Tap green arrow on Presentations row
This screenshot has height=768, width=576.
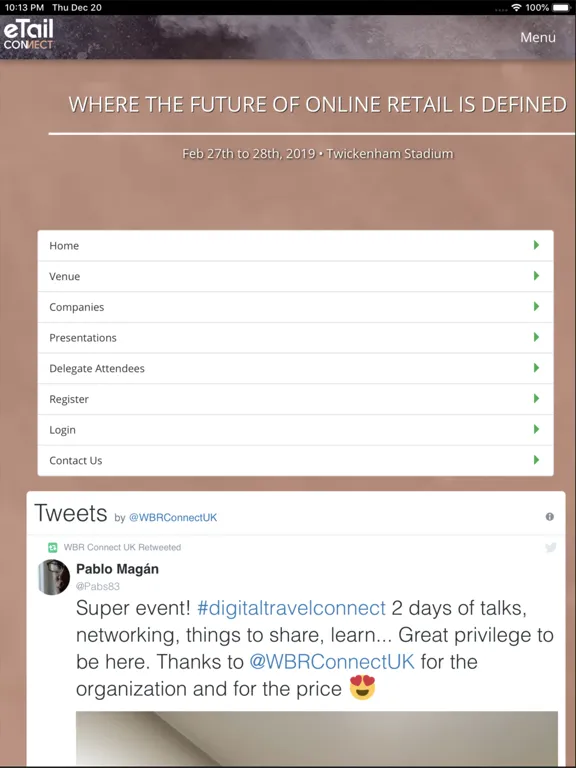[x=536, y=337]
